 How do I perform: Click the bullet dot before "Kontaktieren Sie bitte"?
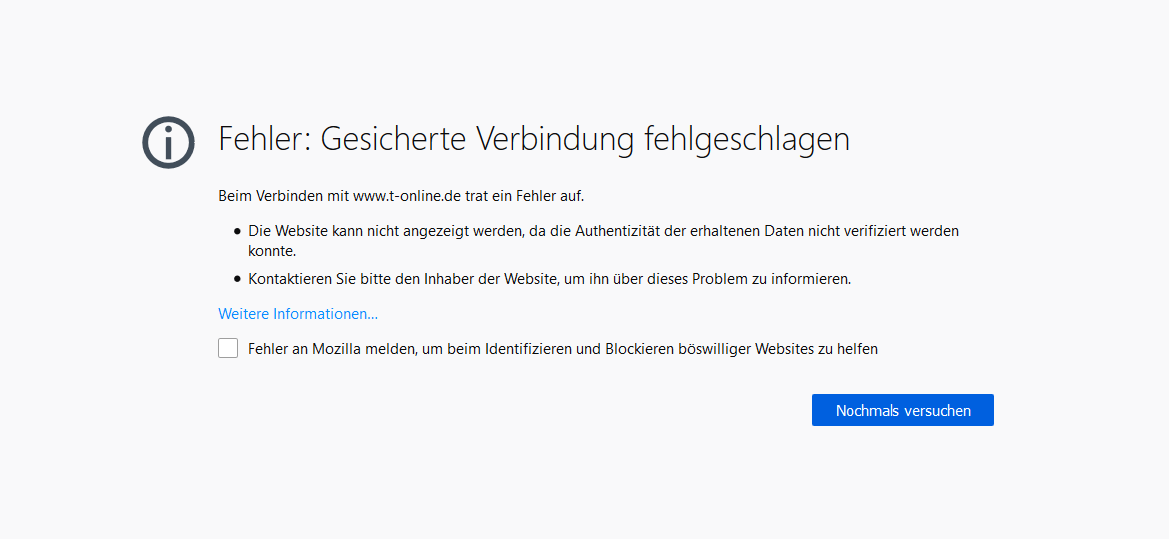tap(238, 280)
